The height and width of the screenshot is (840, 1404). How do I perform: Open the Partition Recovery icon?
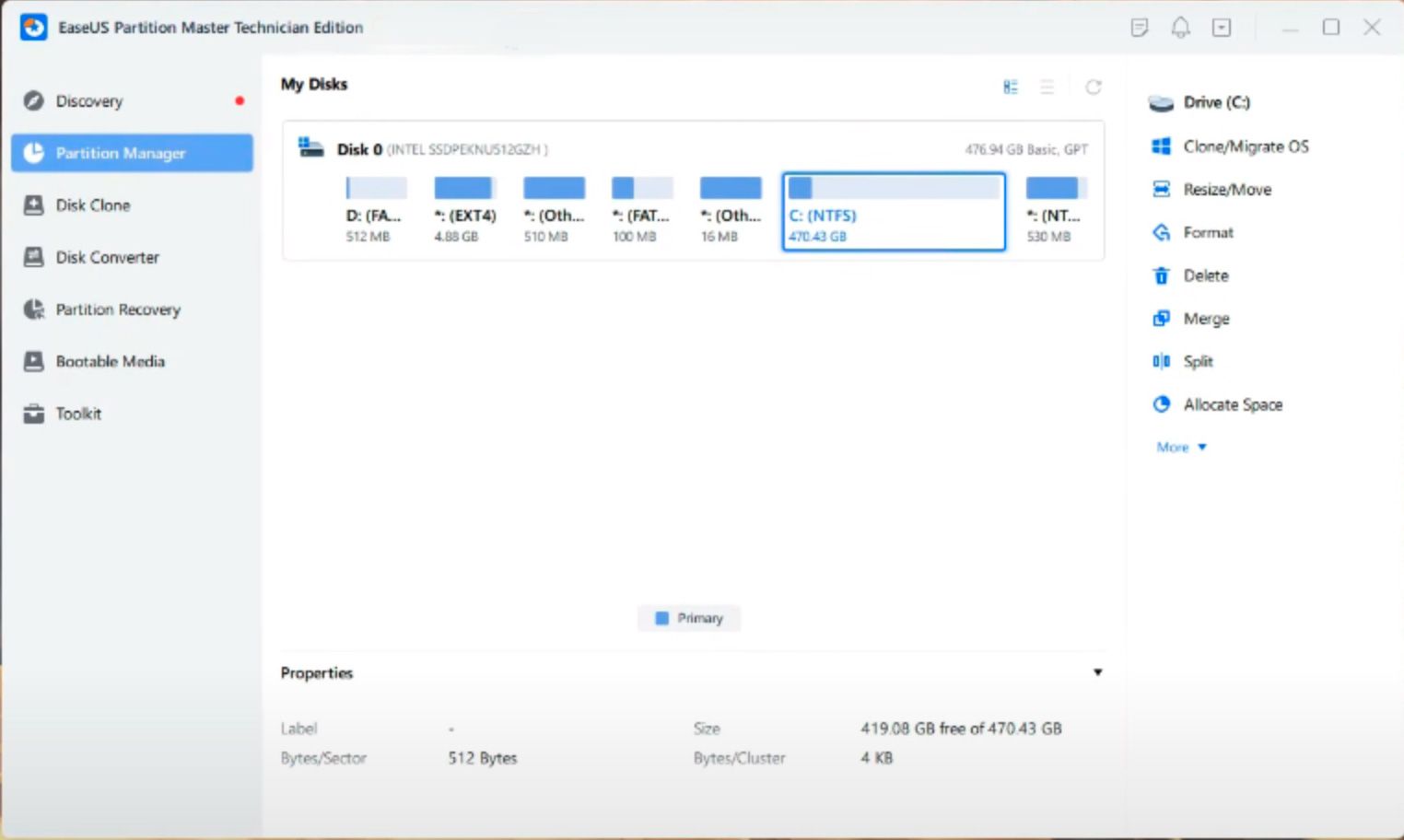(34, 309)
